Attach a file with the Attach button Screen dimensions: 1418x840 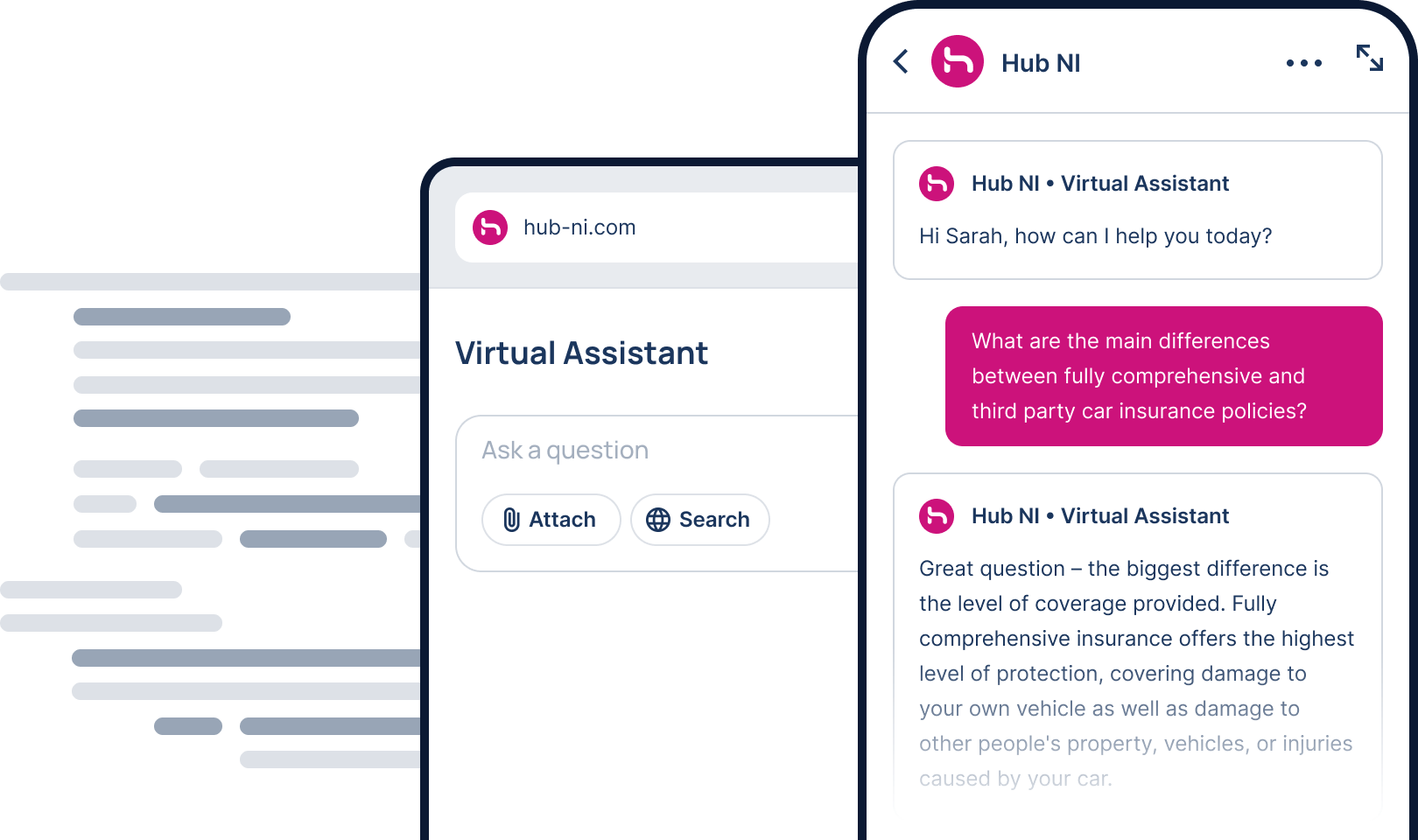click(551, 520)
